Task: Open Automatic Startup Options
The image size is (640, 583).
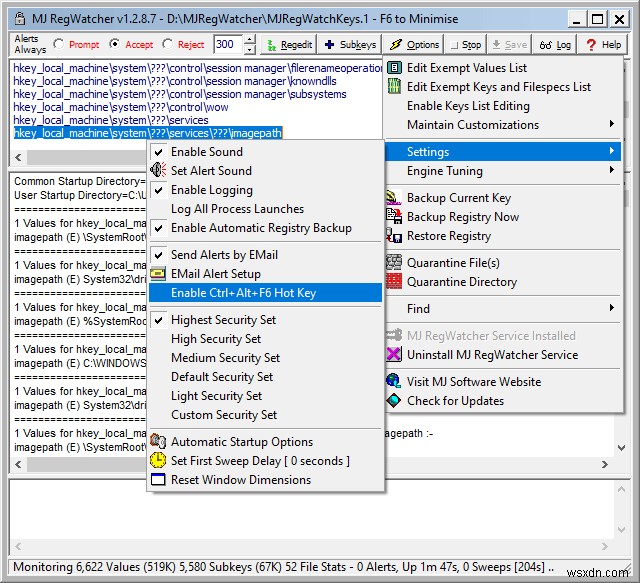Action: point(265,442)
